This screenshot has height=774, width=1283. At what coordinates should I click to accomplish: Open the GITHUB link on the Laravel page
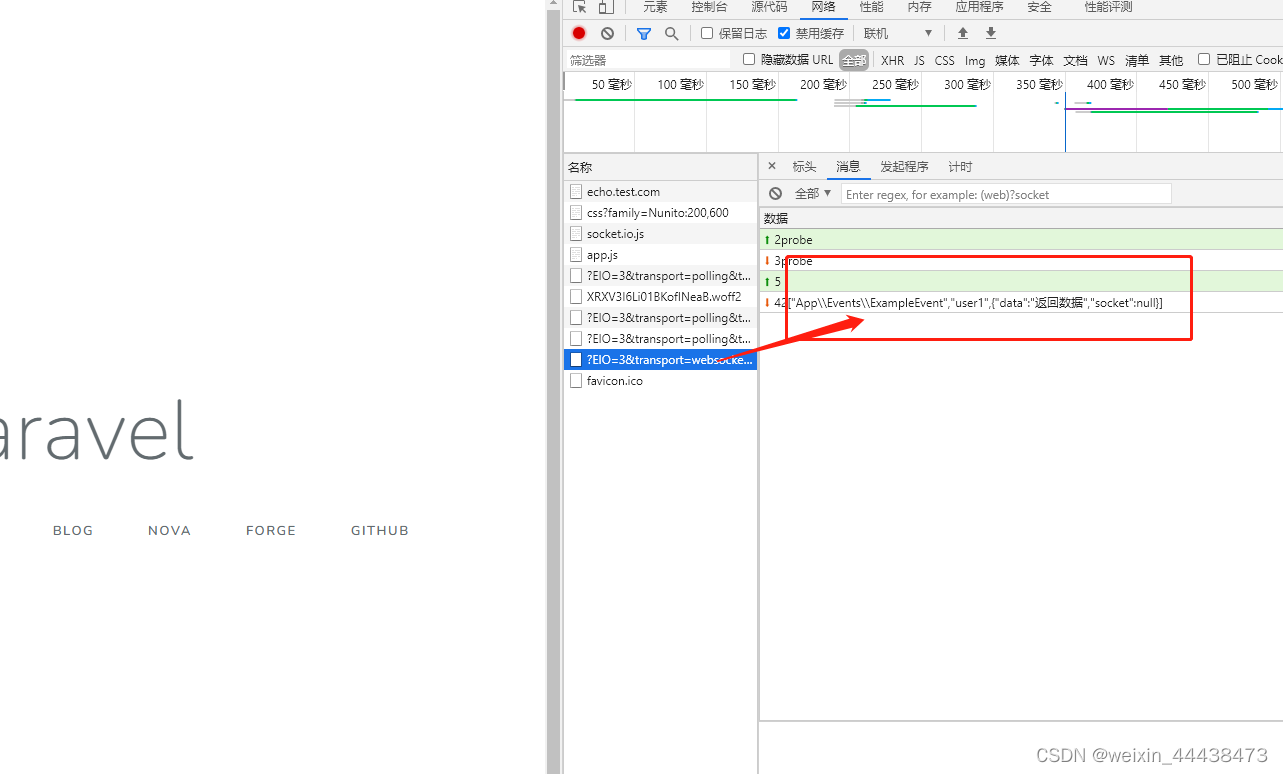pos(379,530)
